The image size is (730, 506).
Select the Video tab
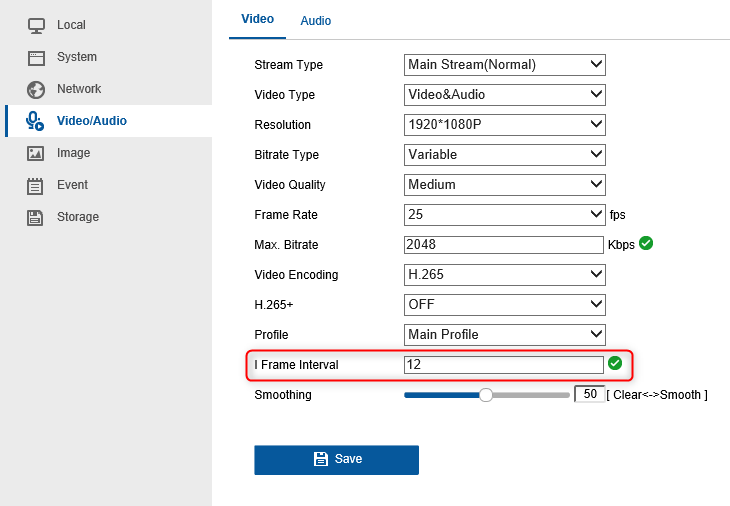pyautogui.click(x=257, y=20)
